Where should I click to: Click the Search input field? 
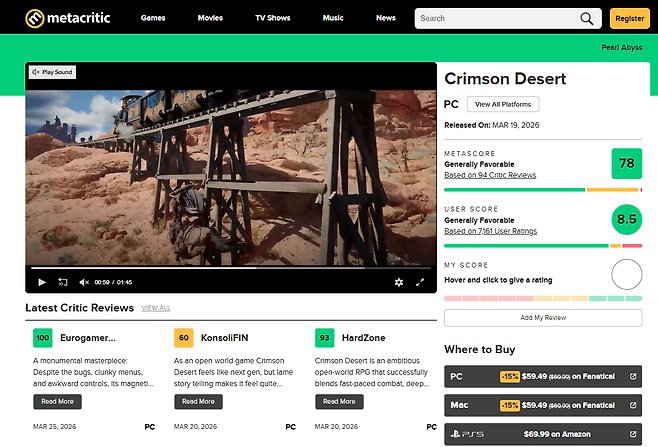pos(495,18)
